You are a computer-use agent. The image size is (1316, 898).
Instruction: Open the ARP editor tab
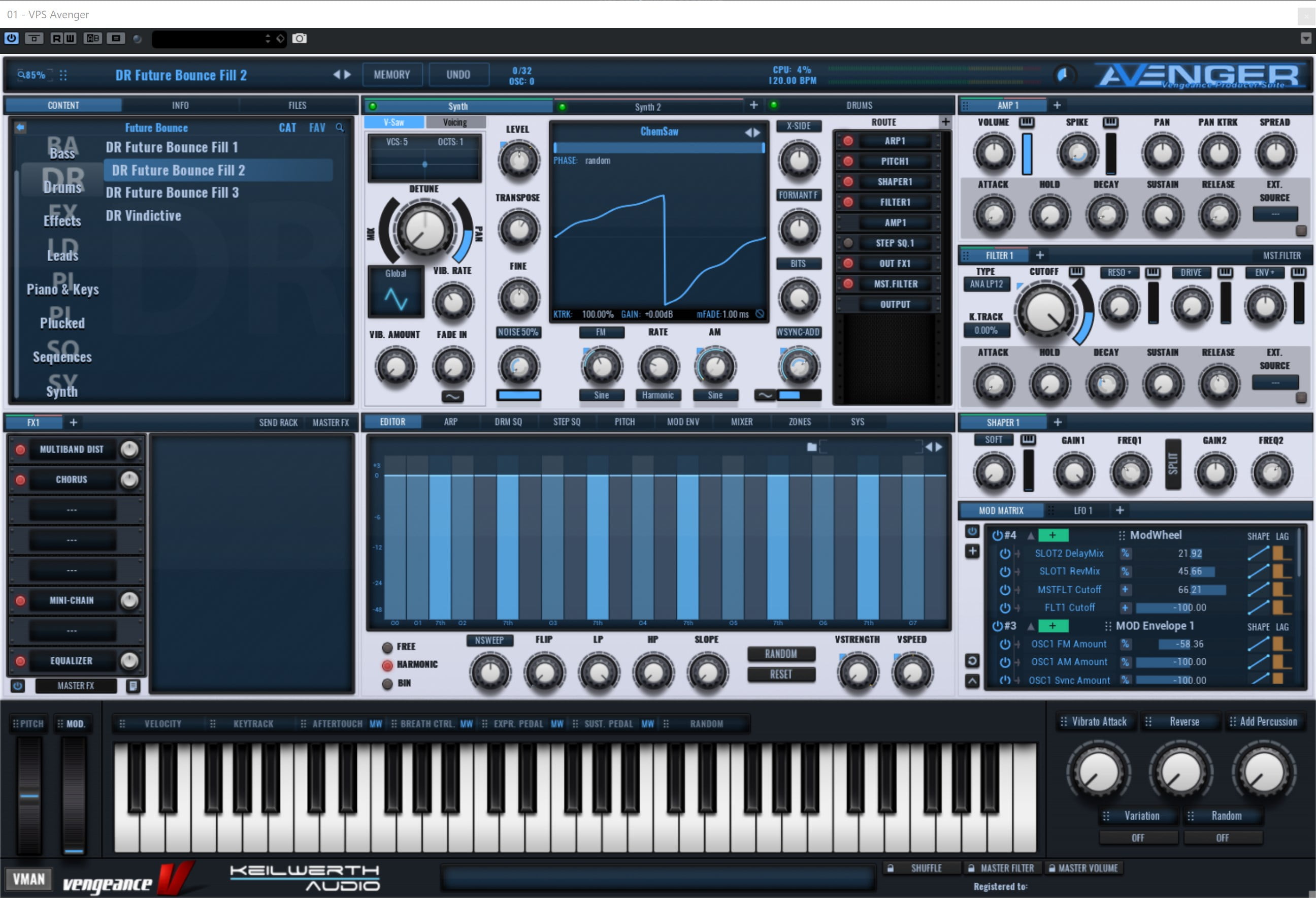click(x=450, y=422)
